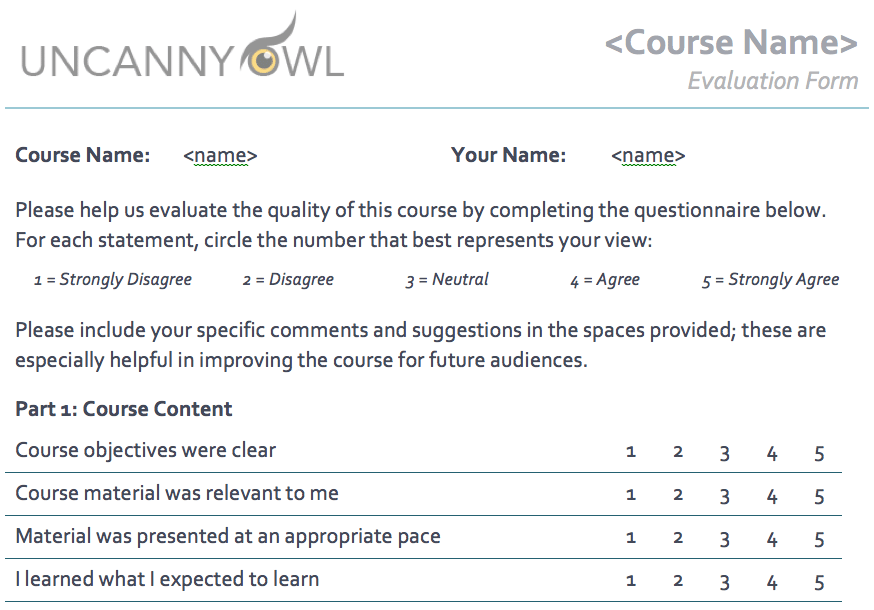The width and height of the screenshot is (874, 610).
Task: Pick rating 3 for appropriate pace statement
Action: pyautogui.click(x=724, y=539)
